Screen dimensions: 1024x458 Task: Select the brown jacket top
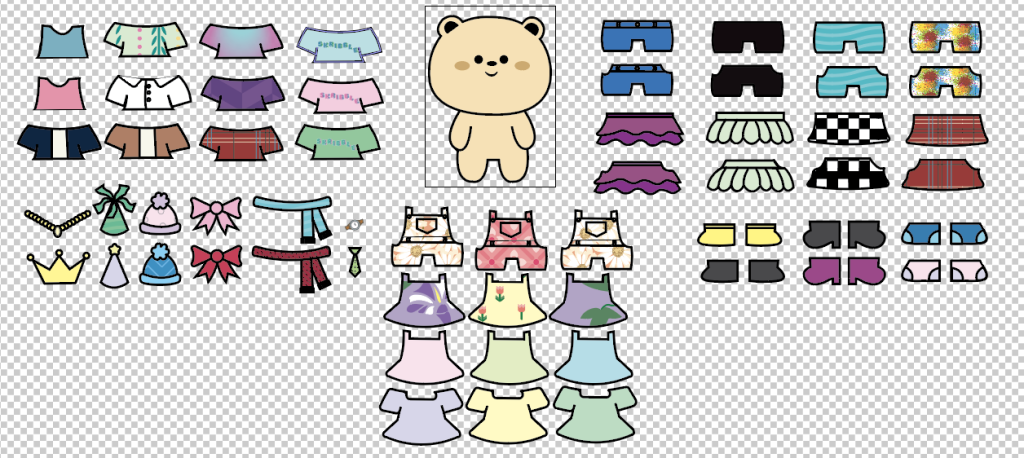pos(148,141)
